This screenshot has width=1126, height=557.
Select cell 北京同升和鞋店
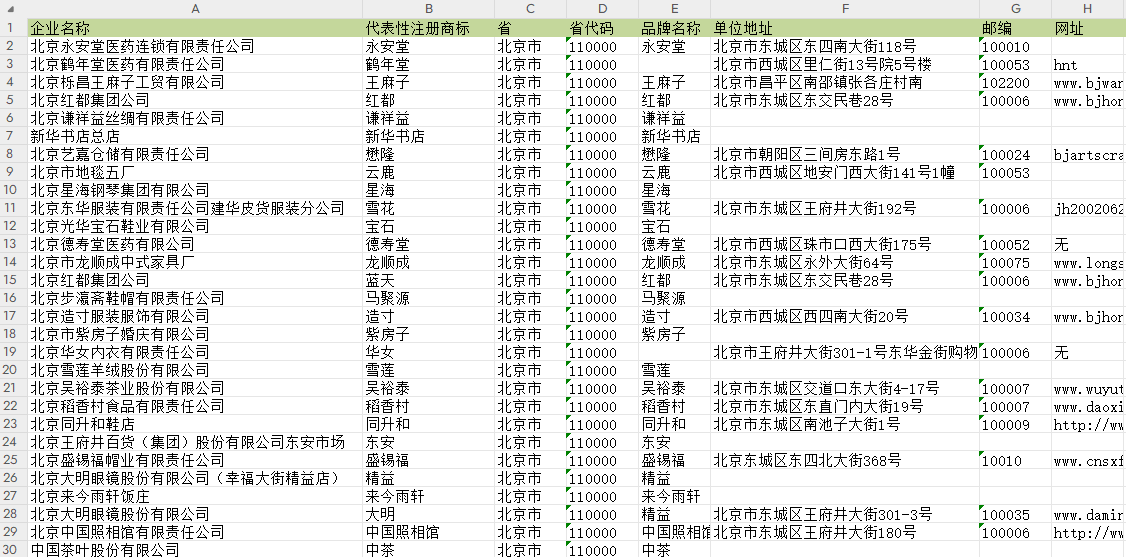coord(195,424)
